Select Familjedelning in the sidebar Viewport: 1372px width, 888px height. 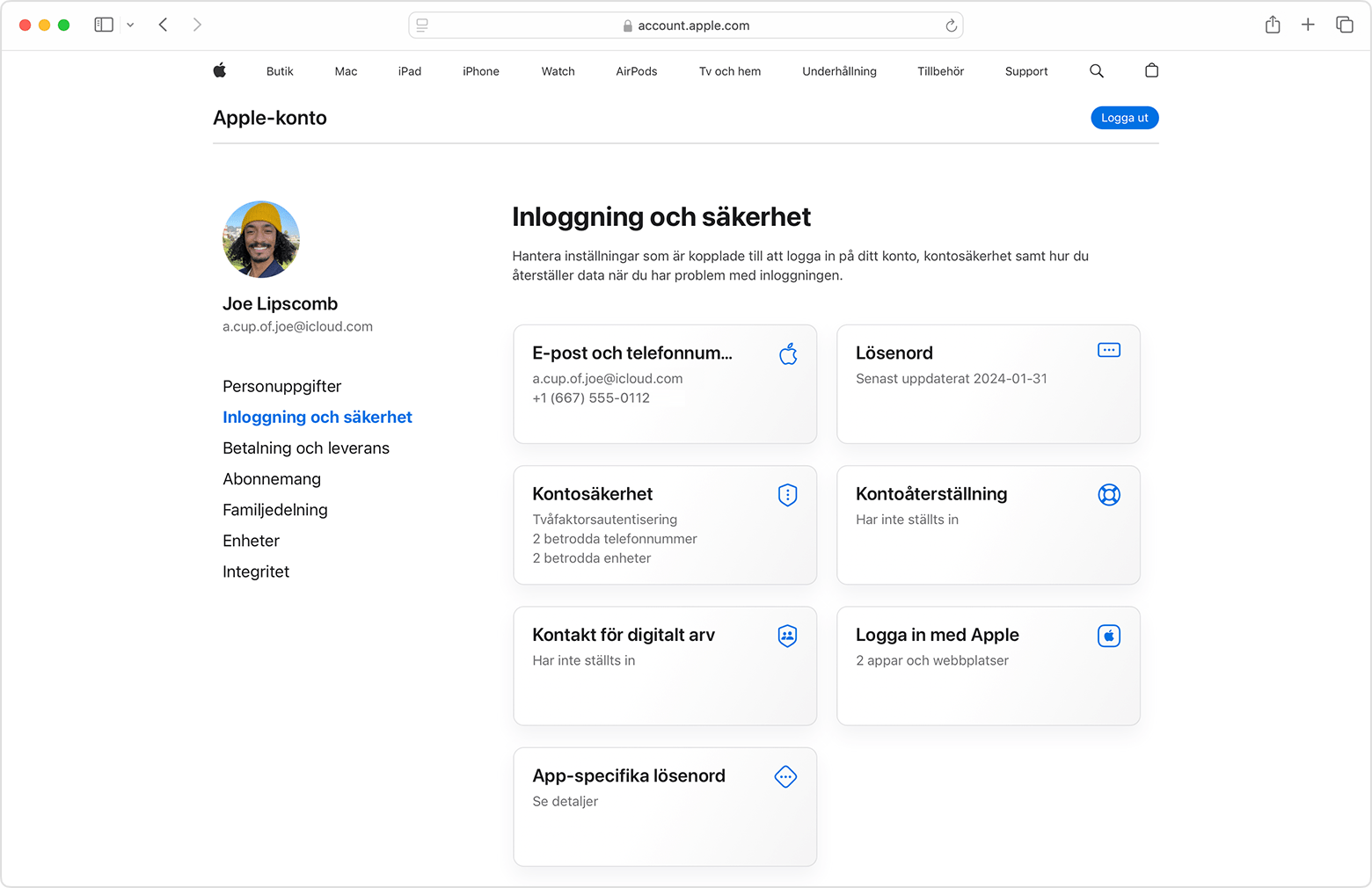click(275, 510)
